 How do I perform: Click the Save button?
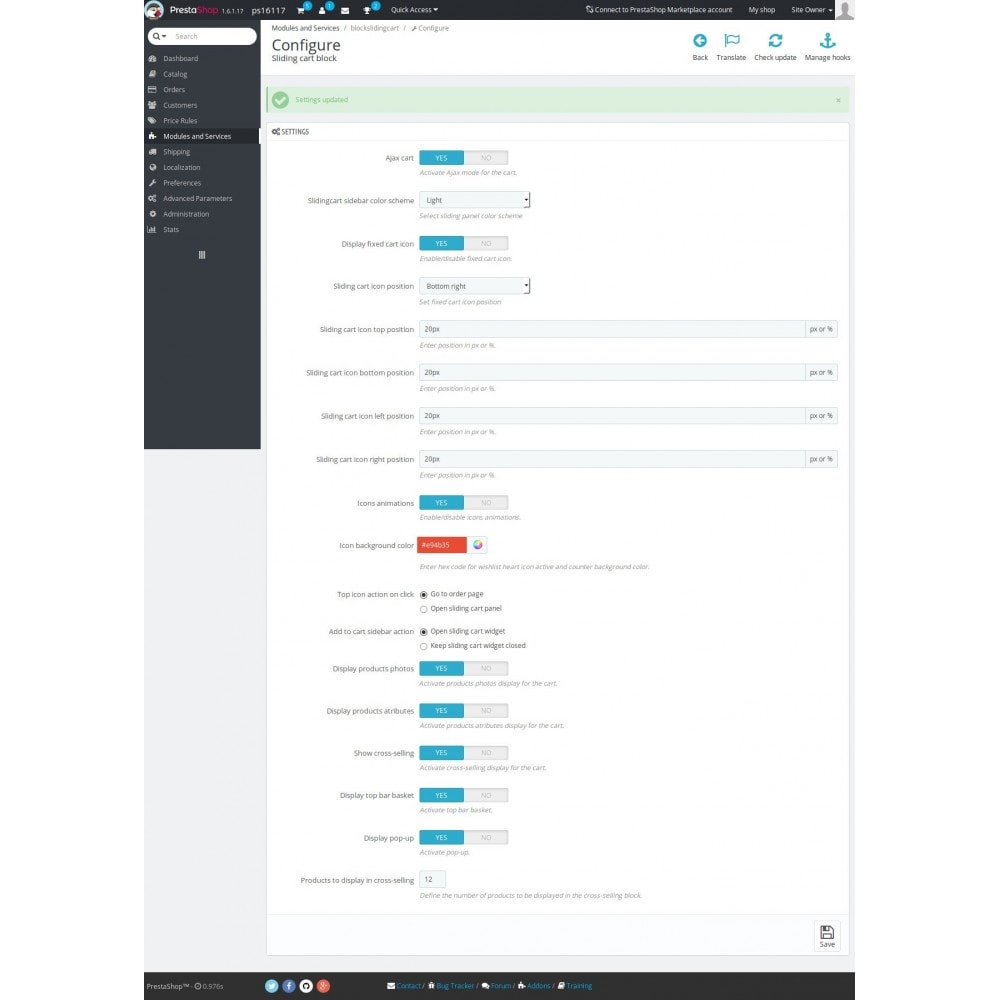pos(827,935)
